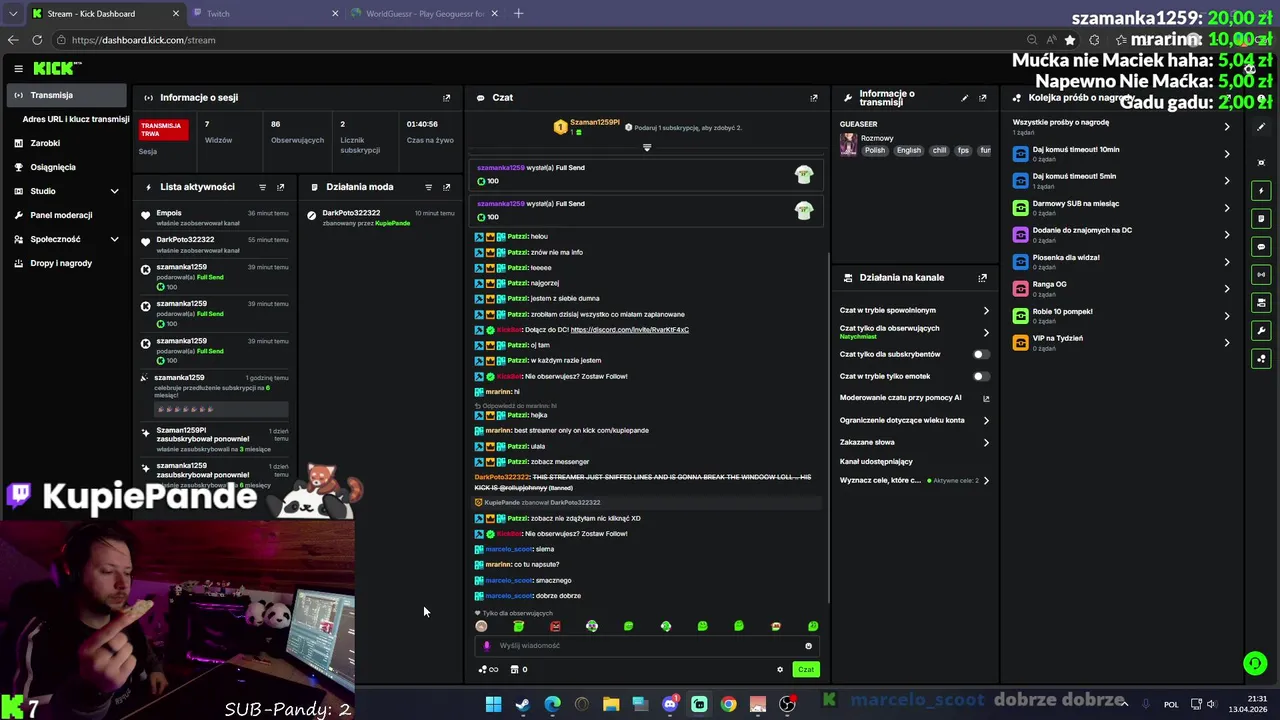
Task: Open Discord from the taskbar
Action: pyautogui.click(x=670, y=705)
